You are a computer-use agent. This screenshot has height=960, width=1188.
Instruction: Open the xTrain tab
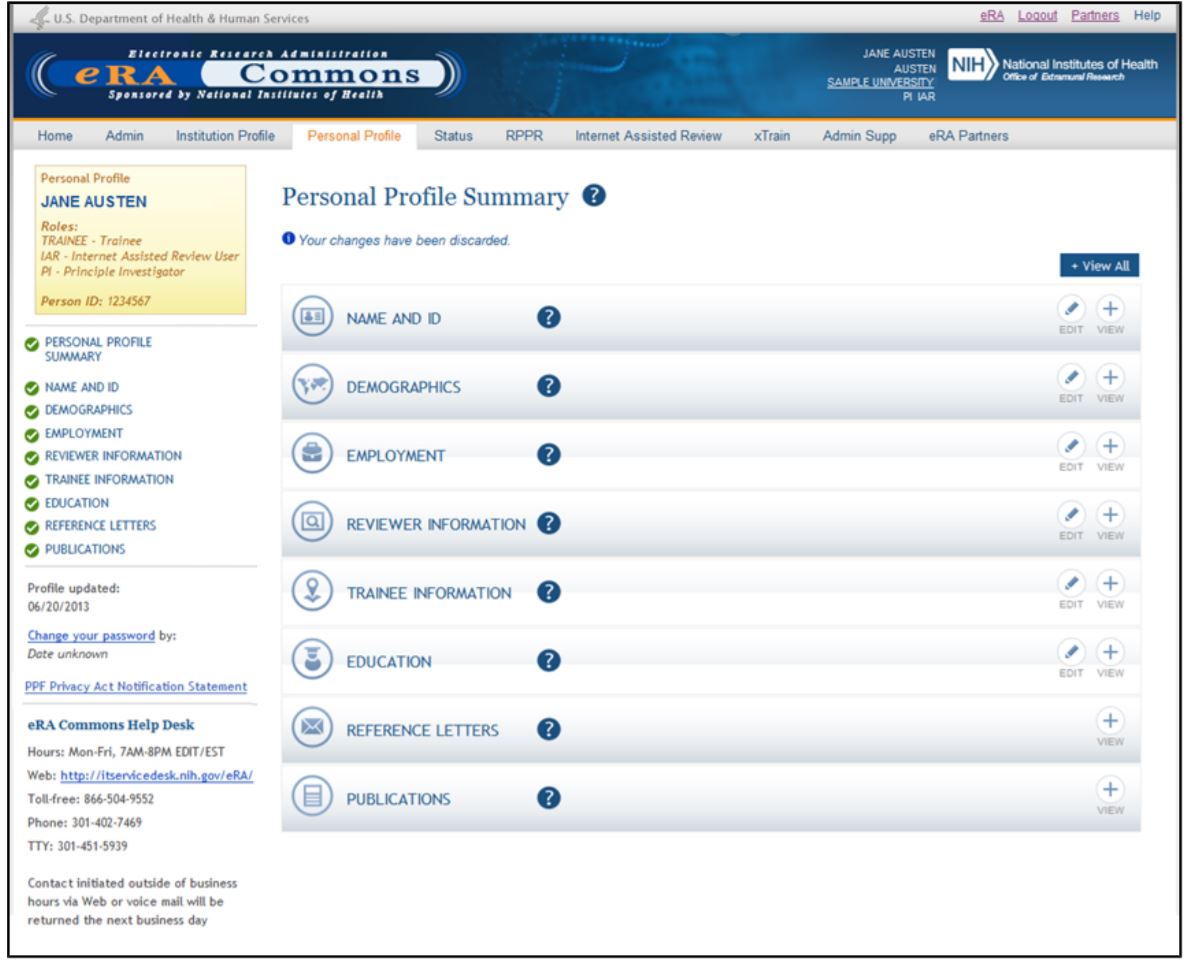click(x=771, y=136)
